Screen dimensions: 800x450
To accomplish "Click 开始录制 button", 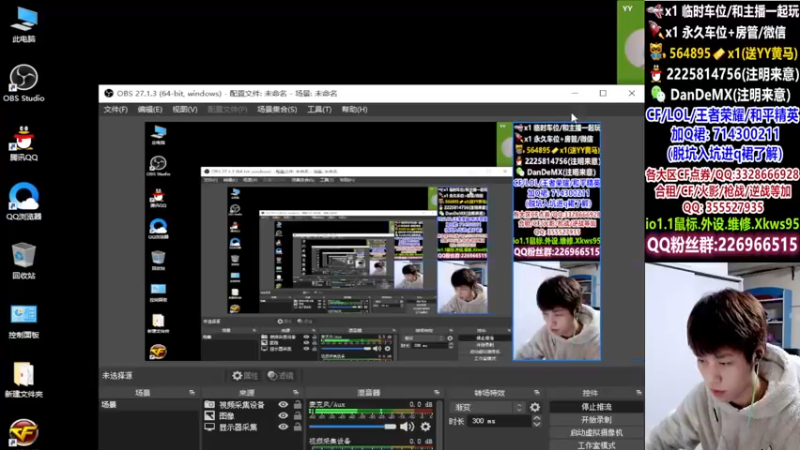I will 596,419.
